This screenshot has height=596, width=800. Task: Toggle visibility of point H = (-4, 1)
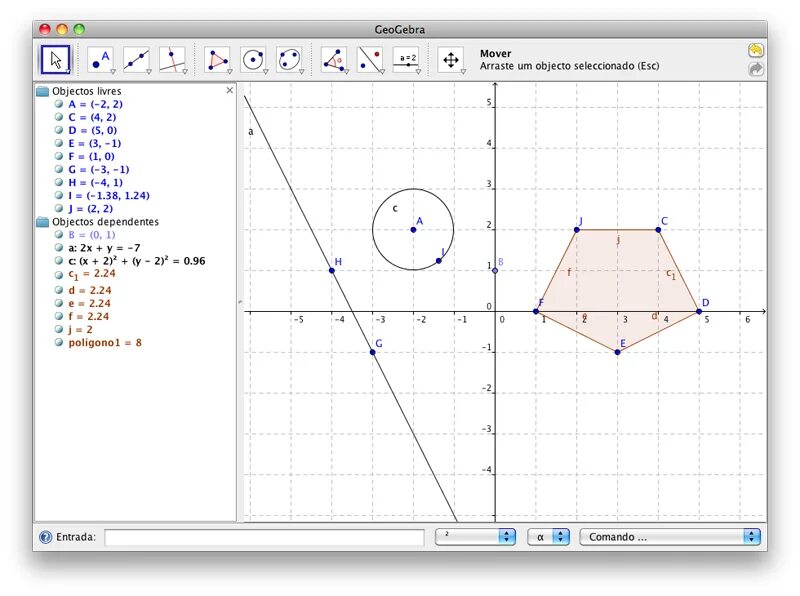pos(59,182)
